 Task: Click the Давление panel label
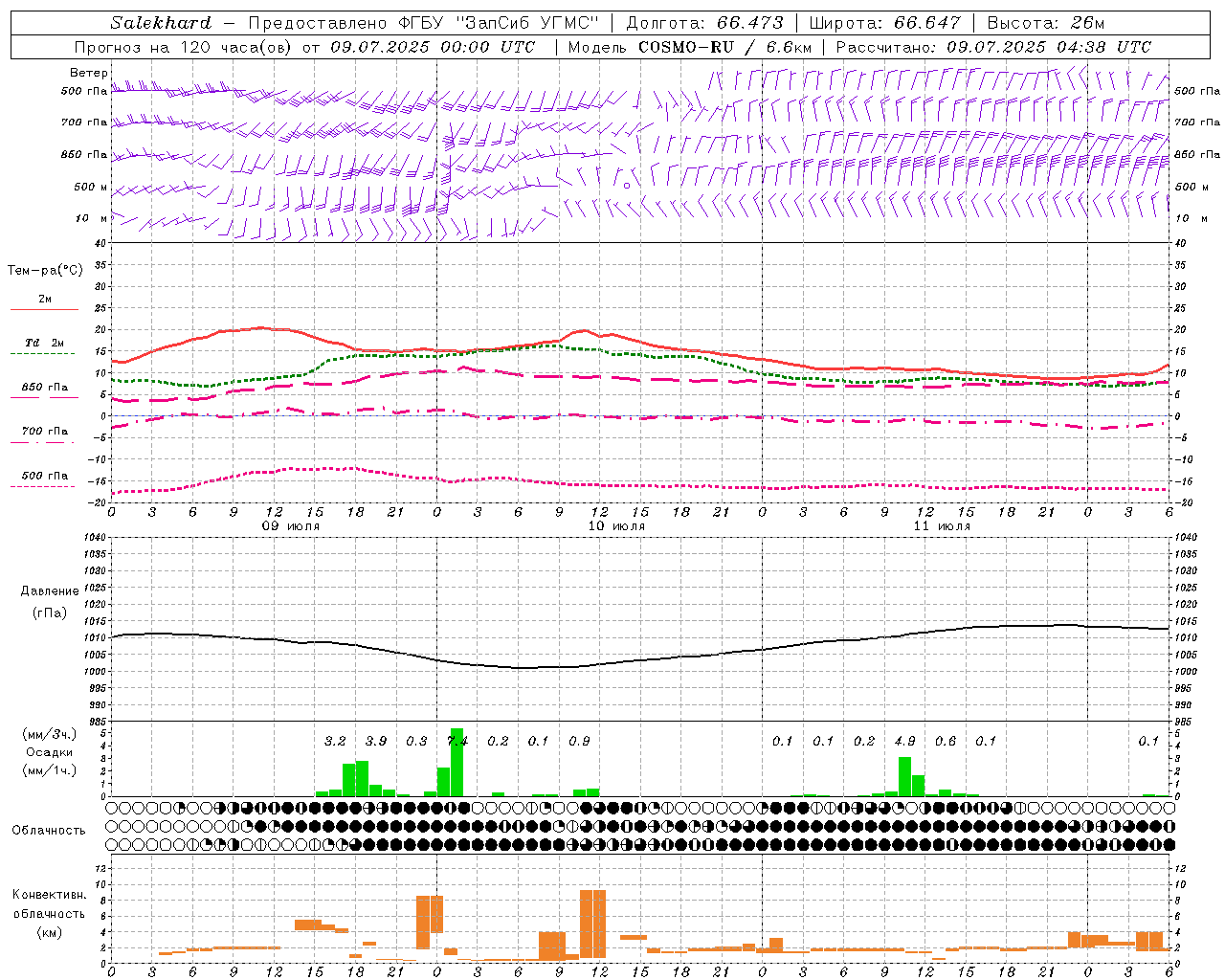[x=50, y=591]
